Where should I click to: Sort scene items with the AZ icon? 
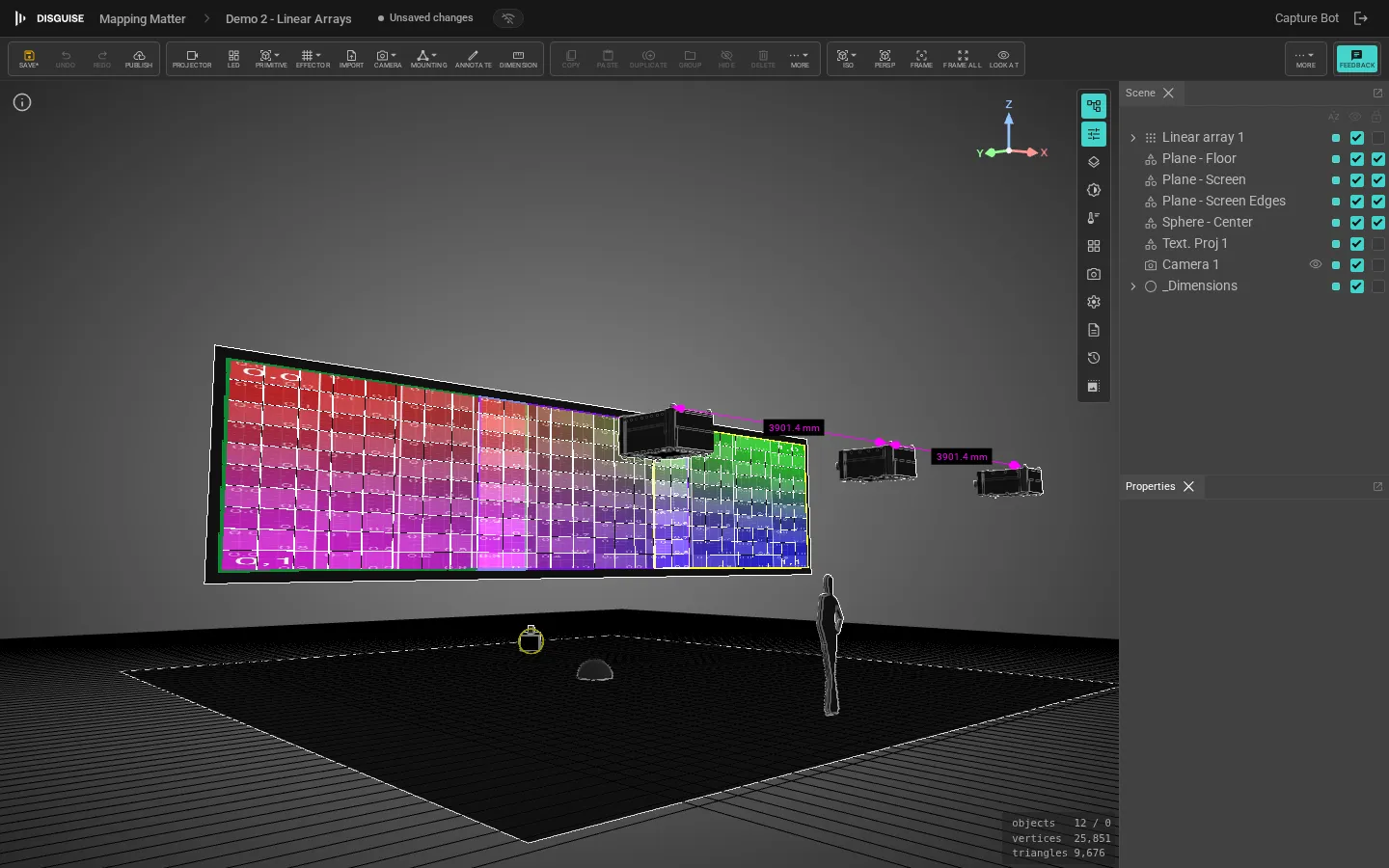[x=1334, y=117]
